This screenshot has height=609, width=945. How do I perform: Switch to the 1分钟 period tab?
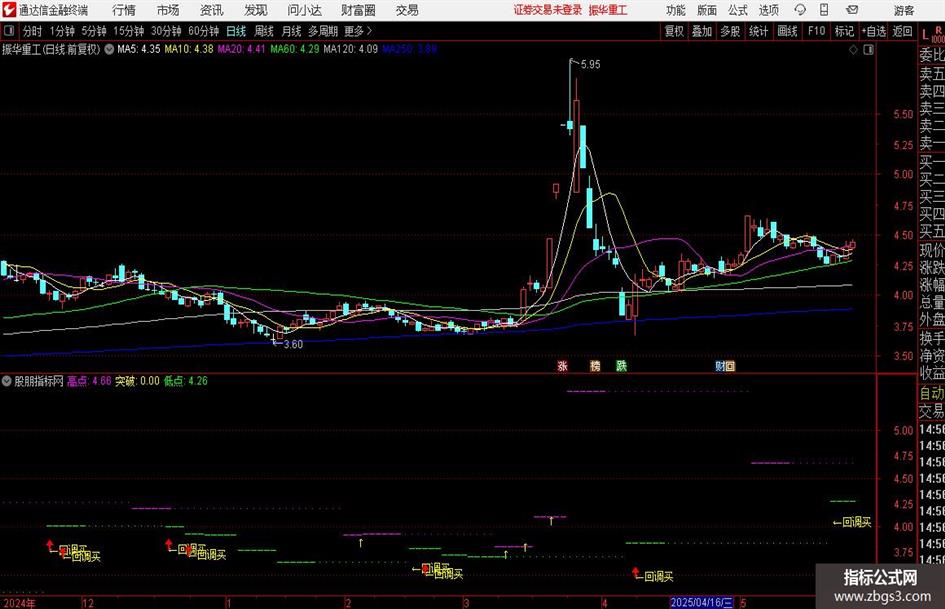61,31
